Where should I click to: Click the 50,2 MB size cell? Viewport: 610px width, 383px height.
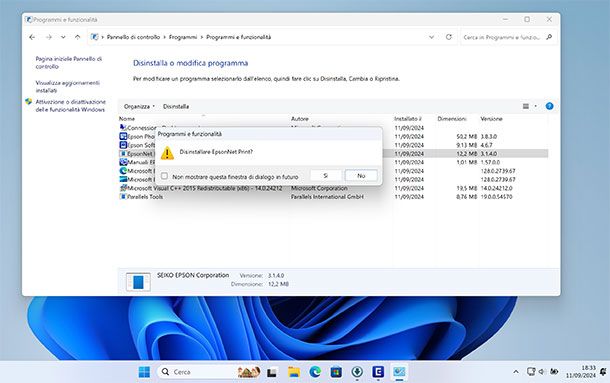(x=466, y=137)
